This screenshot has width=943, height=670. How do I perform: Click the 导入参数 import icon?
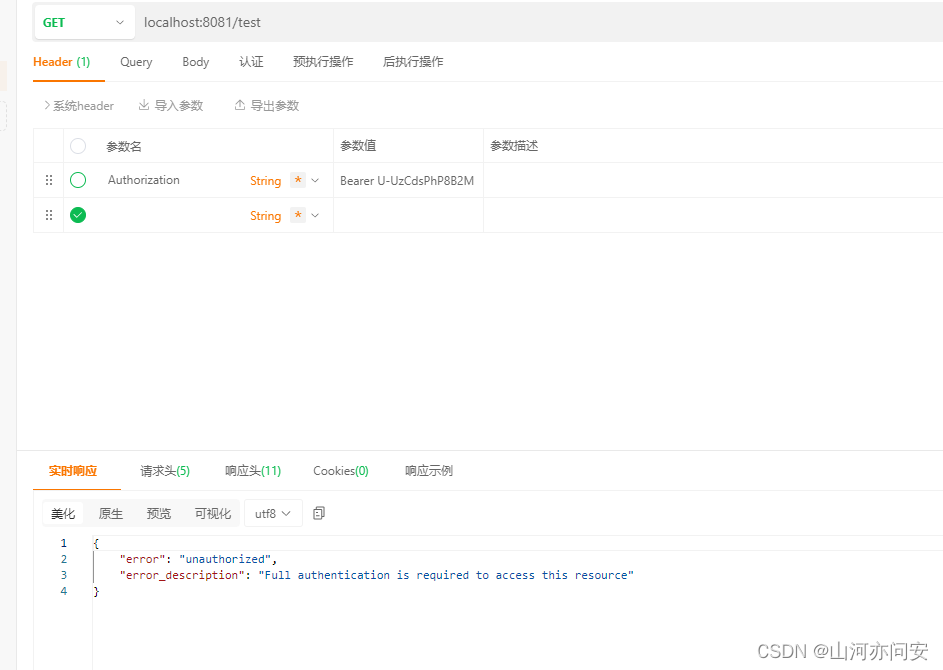(145, 105)
